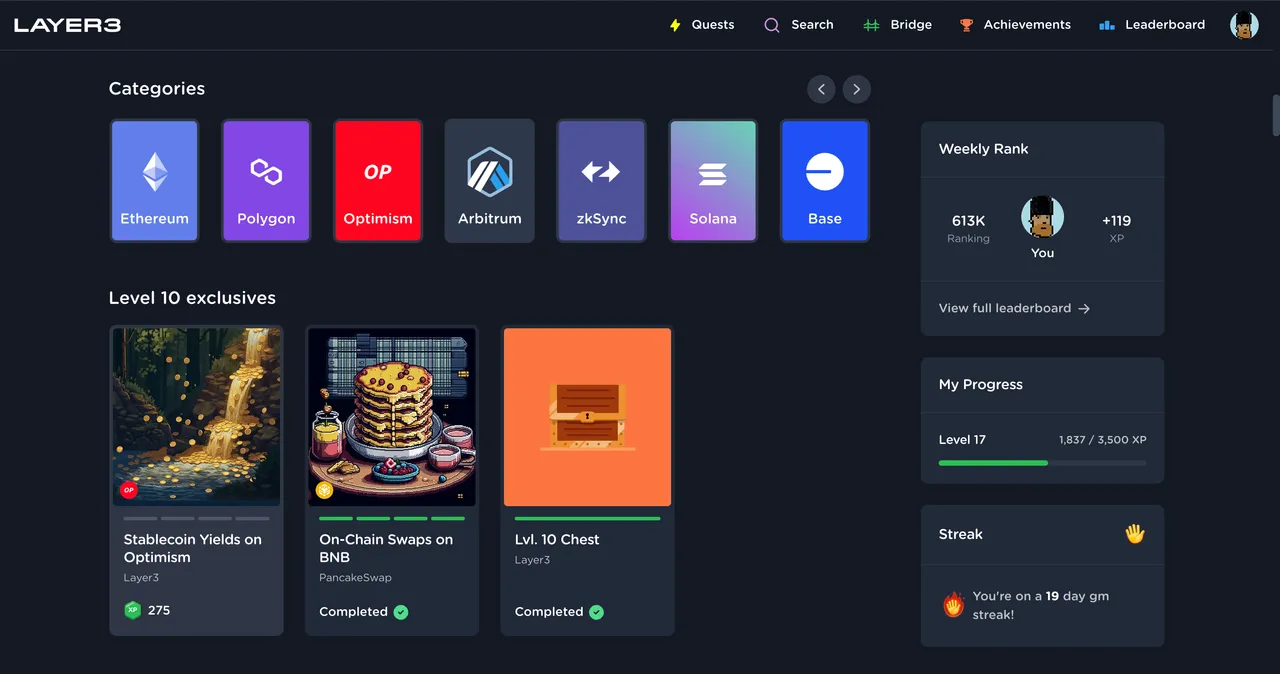The image size is (1280, 674).
Task: Click the OP logo on Optimism card
Action: click(x=378, y=172)
